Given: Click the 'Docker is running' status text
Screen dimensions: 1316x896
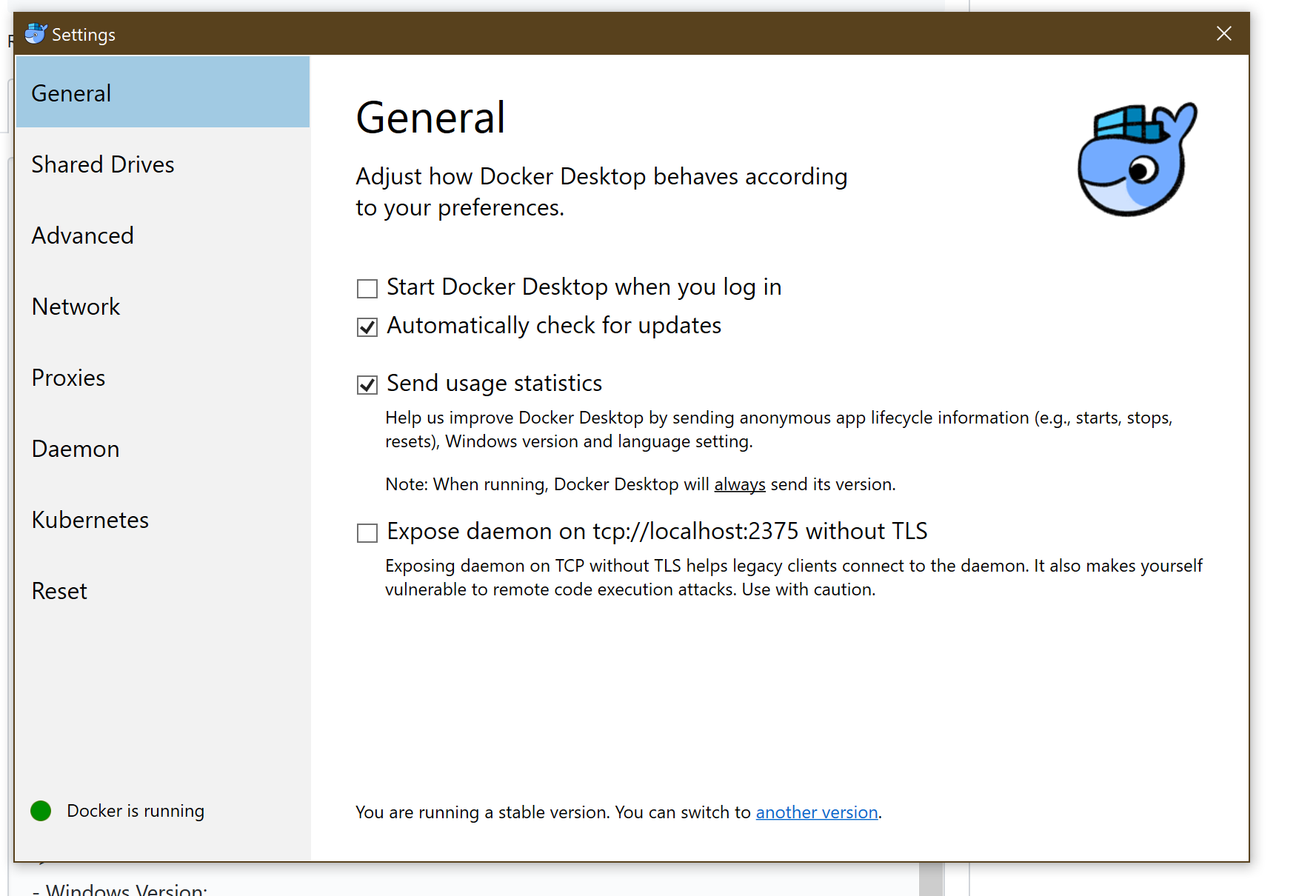Looking at the screenshot, I should 136,811.
